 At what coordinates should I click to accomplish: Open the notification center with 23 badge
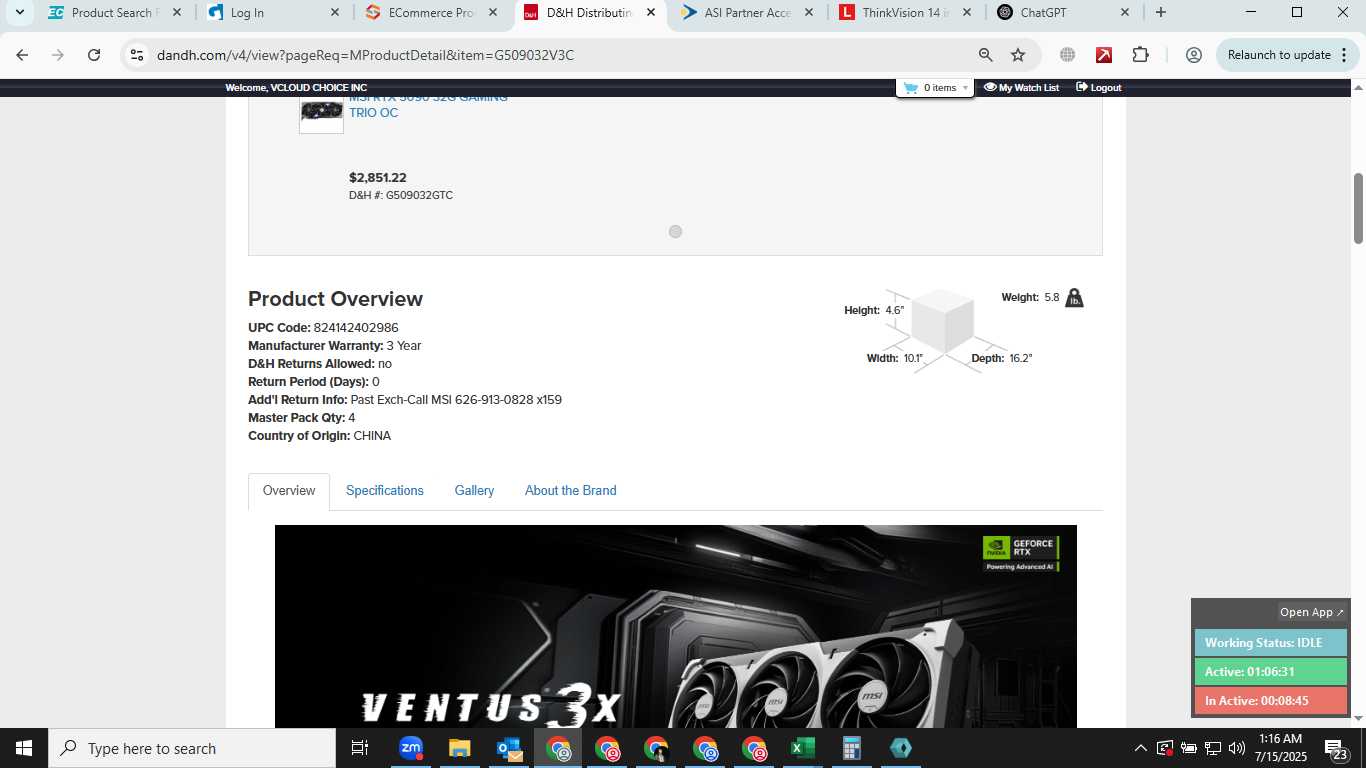point(1337,748)
